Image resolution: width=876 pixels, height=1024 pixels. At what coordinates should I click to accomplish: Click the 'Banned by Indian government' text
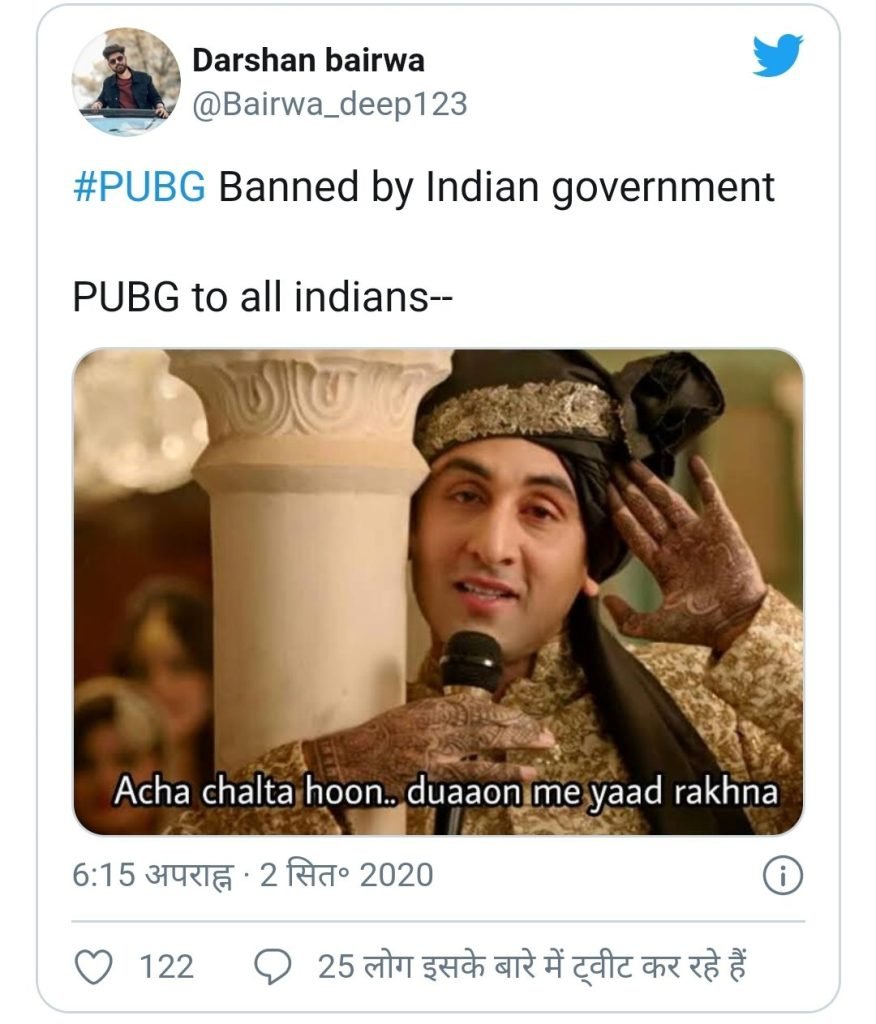pyautogui.click(x=496, y=188)
